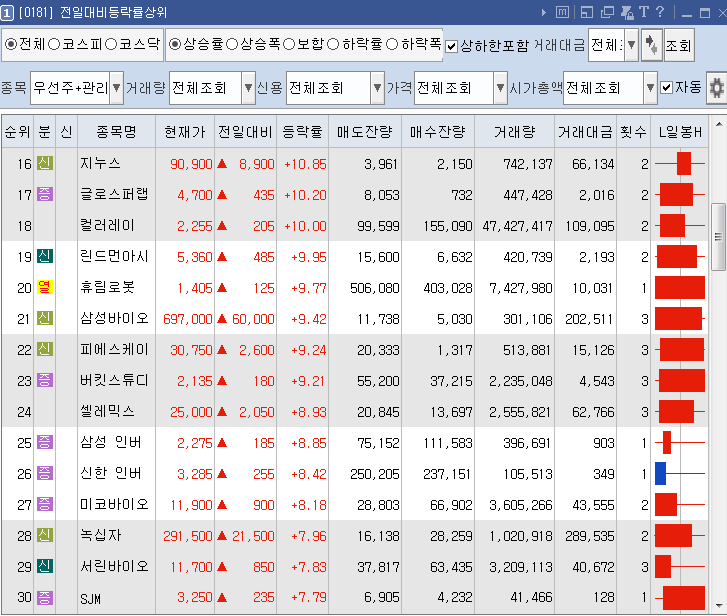Click the price 697,000 for 삼성바이오
The height and width of the screenshot is (616, 727).
pos(187,319)
